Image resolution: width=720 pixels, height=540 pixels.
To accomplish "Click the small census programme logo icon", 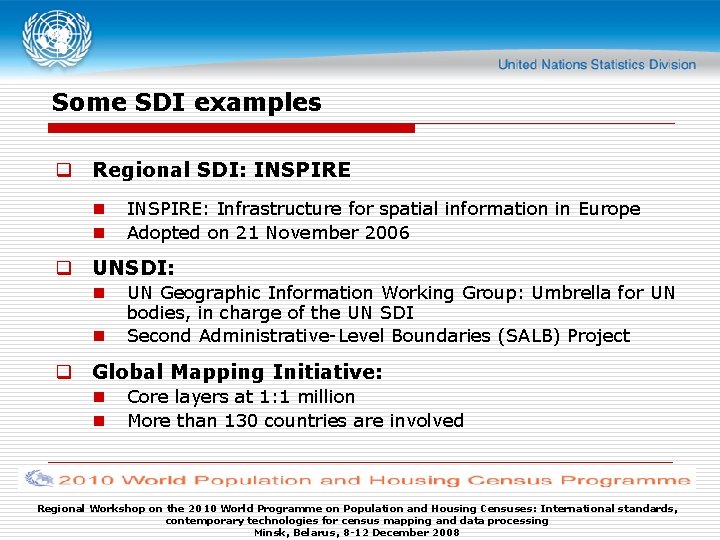I will 39,478.
